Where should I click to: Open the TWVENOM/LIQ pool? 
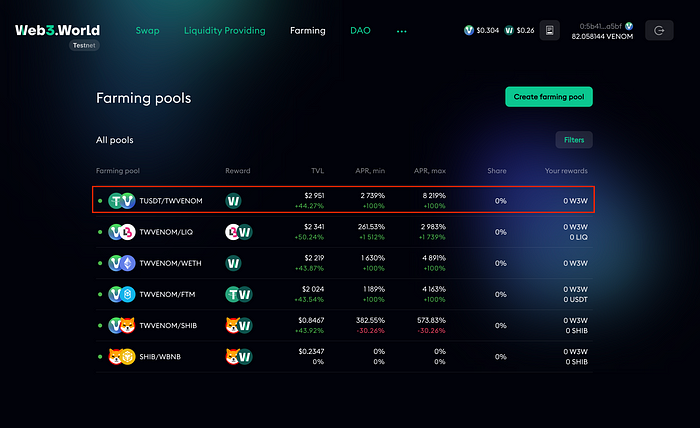pos(344,232)
